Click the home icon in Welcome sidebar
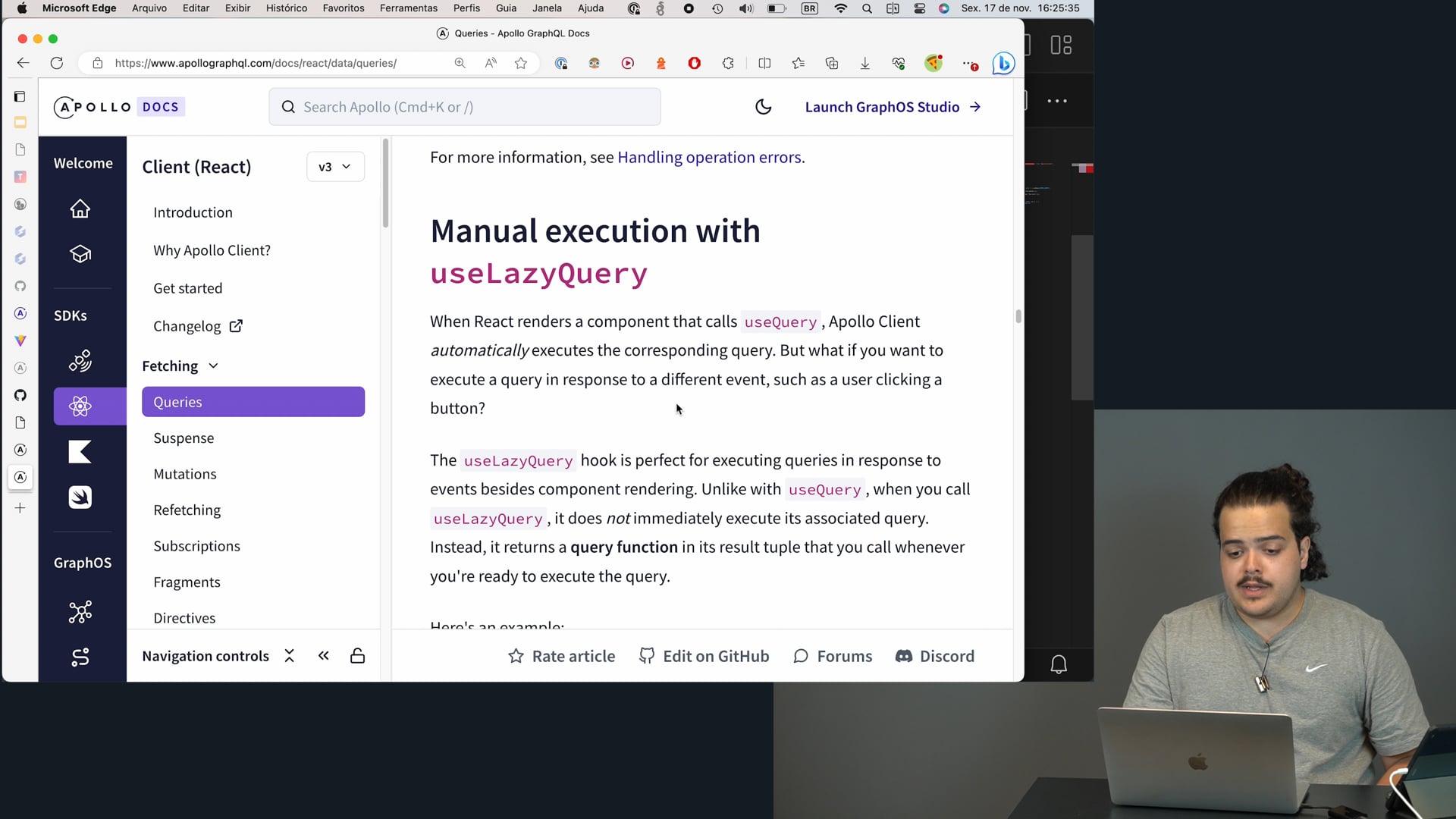Screen dimensions: 1456x819 coord(80,209)
